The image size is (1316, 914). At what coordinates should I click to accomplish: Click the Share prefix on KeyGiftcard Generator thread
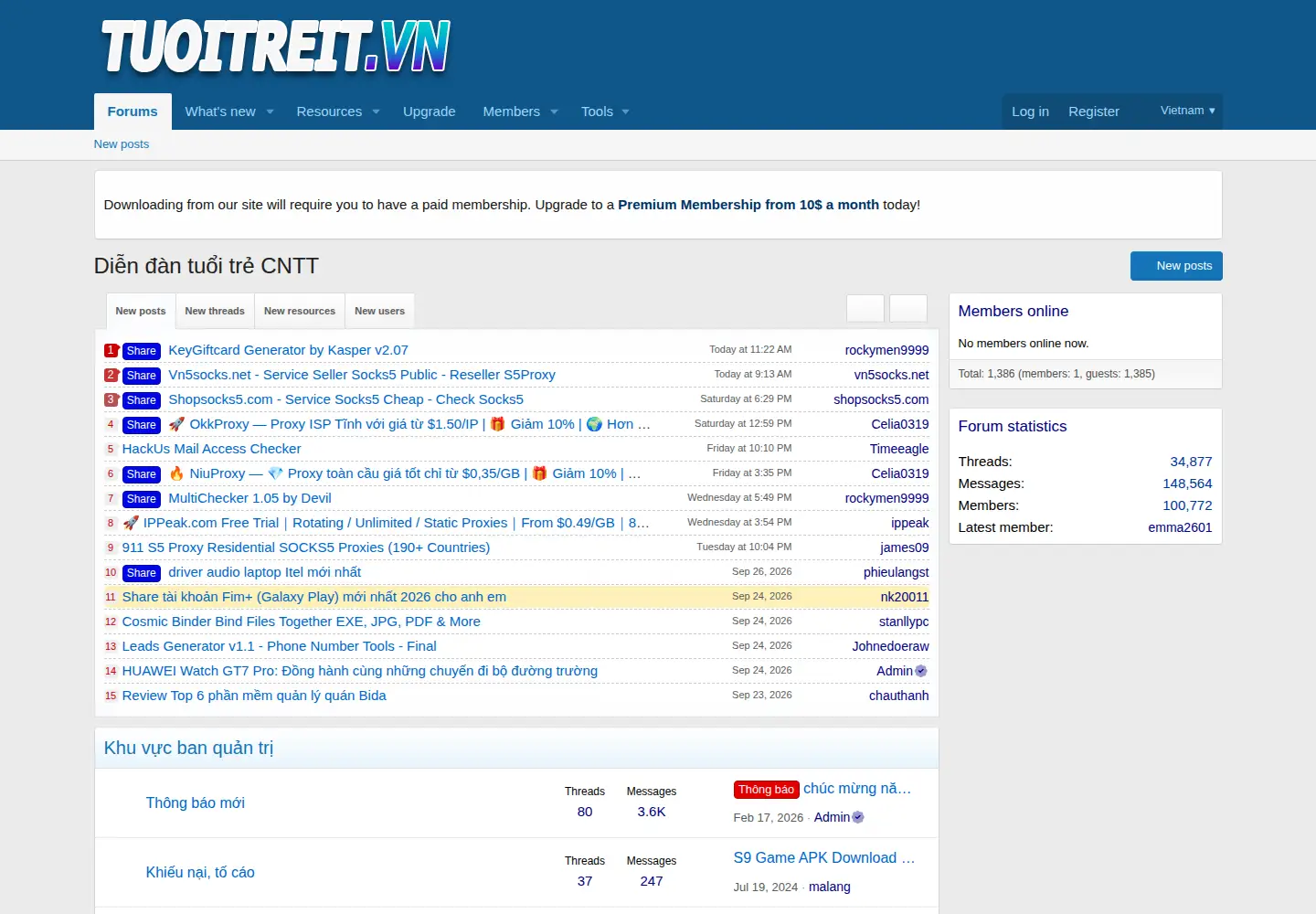142,351
